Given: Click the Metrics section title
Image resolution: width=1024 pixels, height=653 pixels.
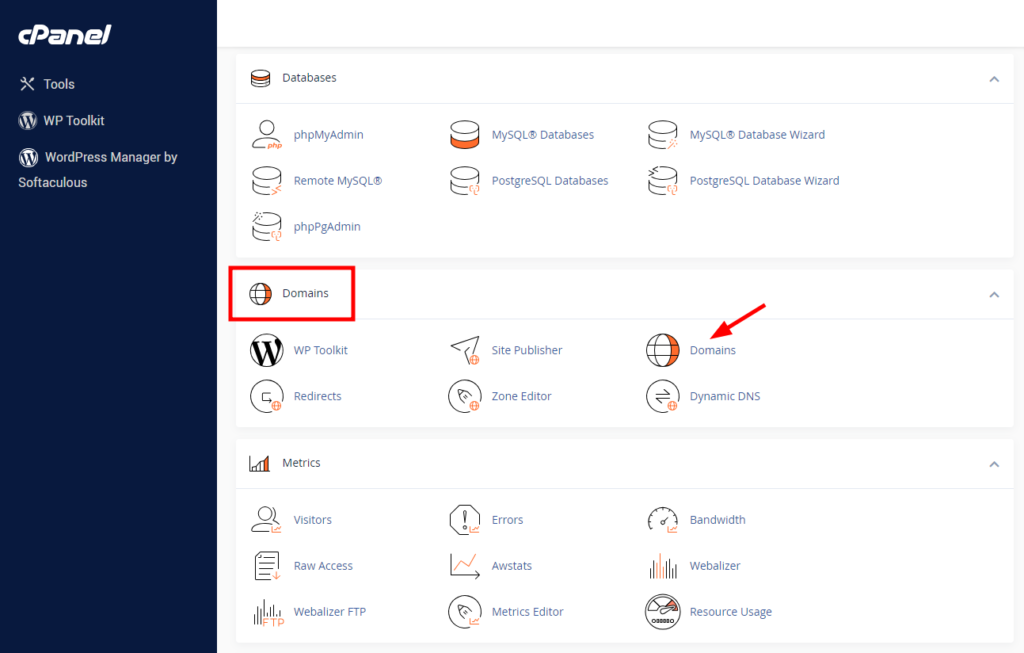Looking at the screenshot, I should (301, 463).
